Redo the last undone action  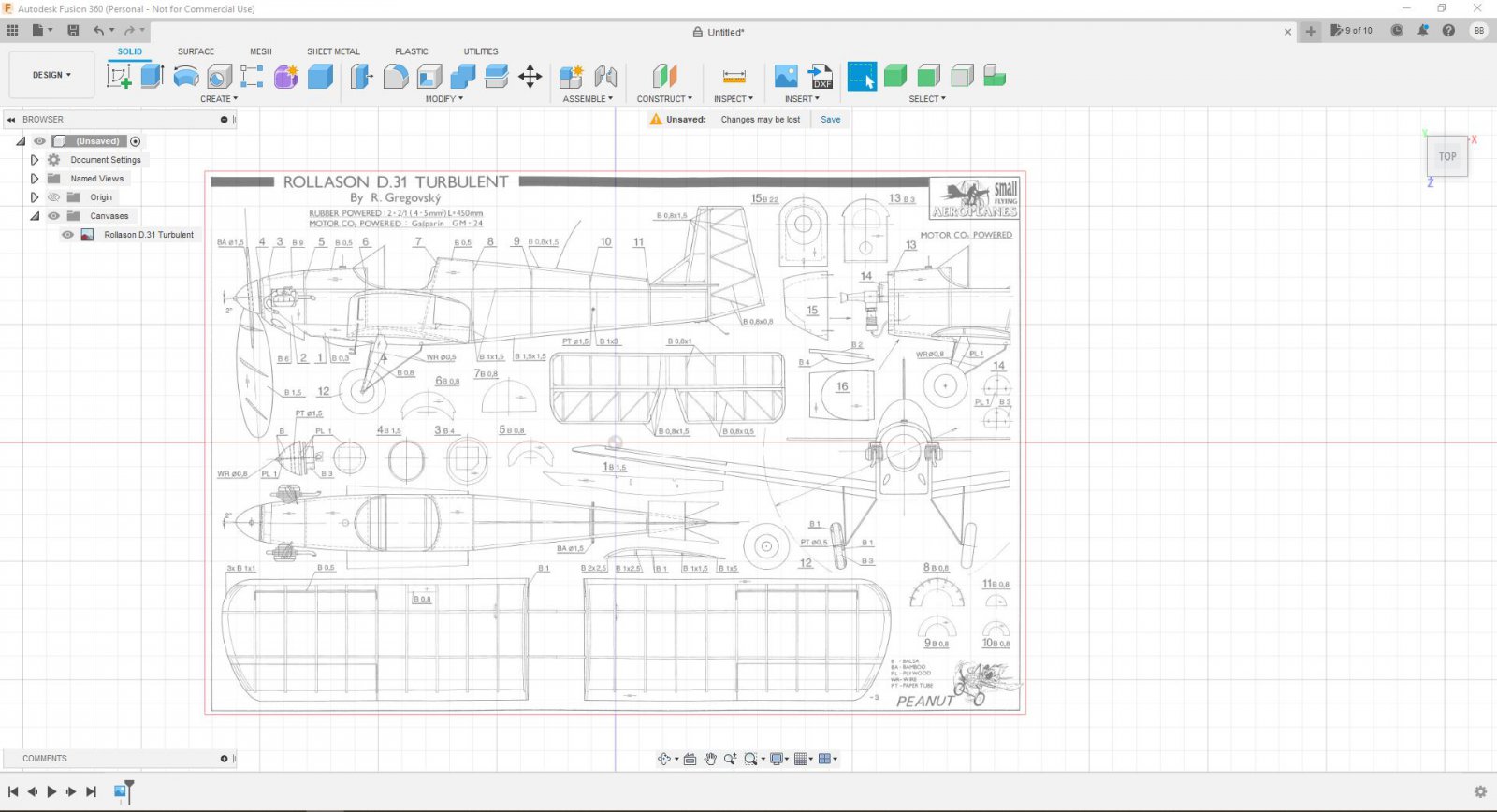[x=130, y=31]
